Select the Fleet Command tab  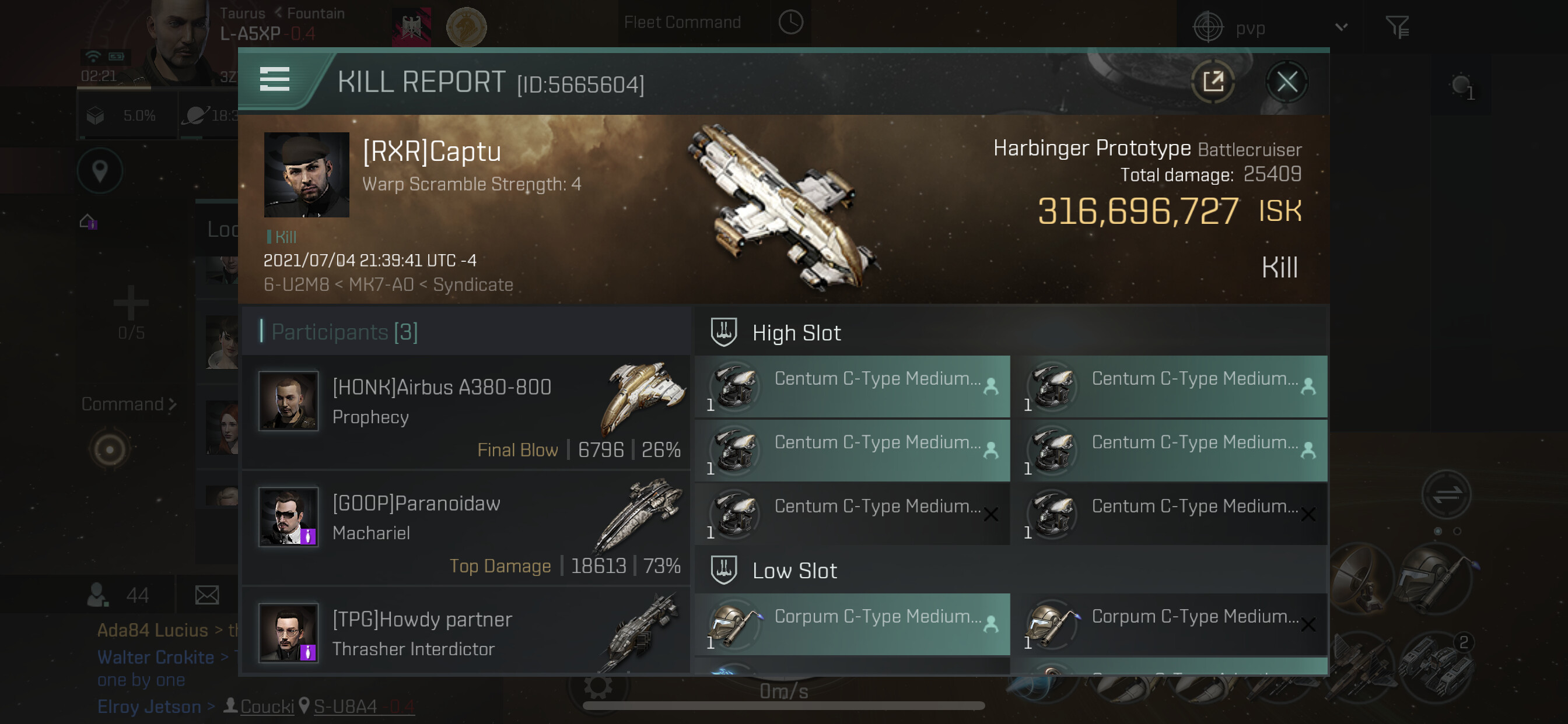tap(682, 23)
